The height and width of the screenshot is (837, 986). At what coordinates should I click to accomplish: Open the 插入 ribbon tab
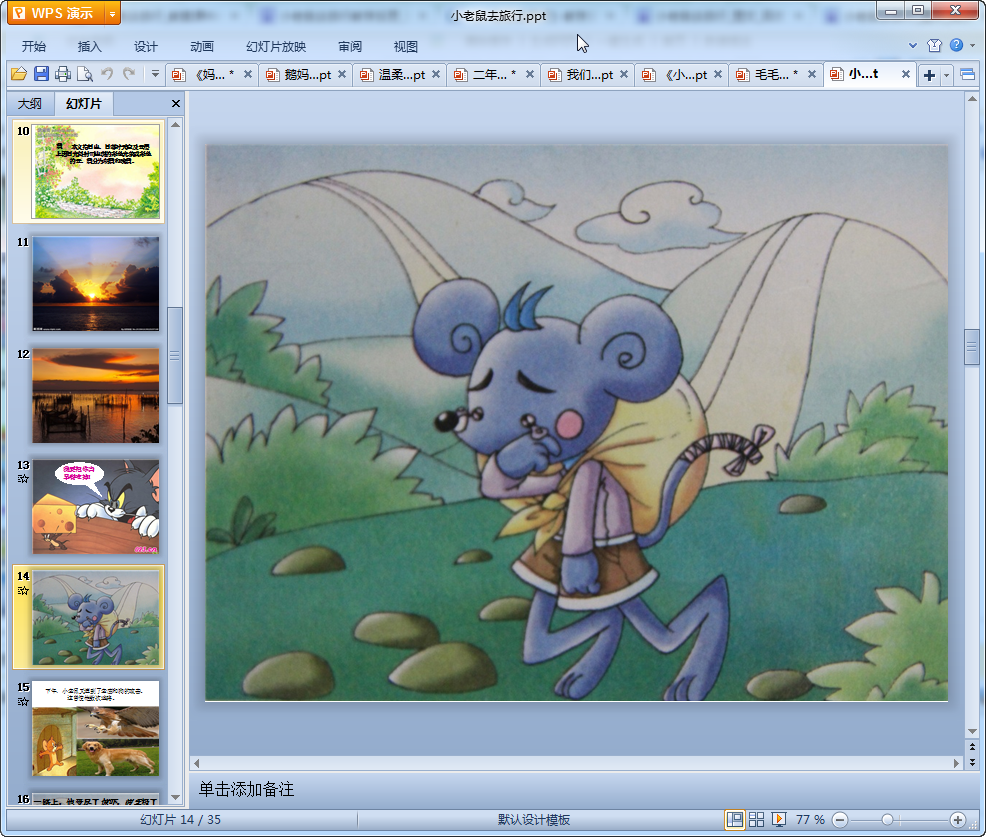tap(89, 47)
